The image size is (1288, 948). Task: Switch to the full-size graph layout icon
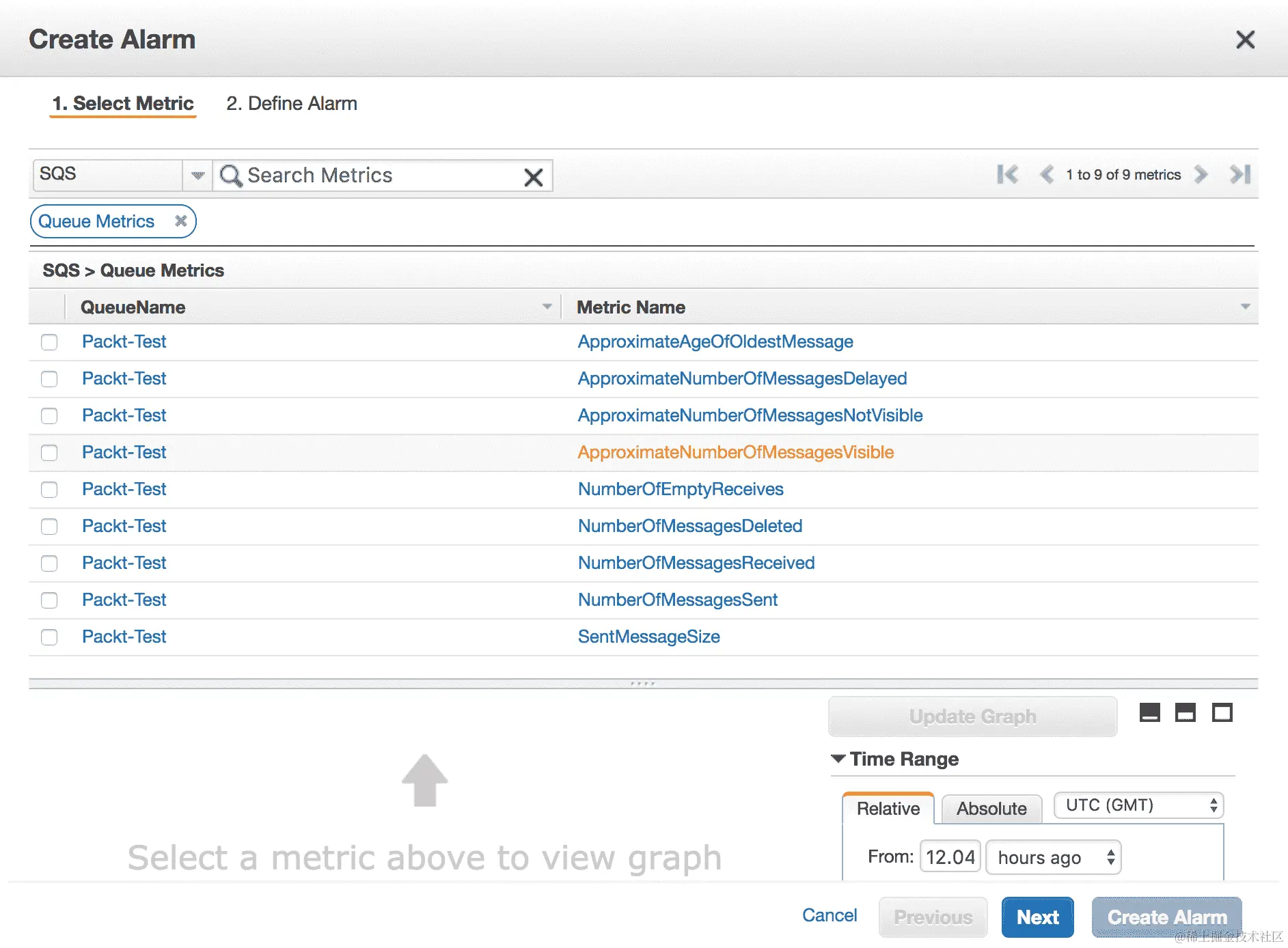coord(1222,713)
